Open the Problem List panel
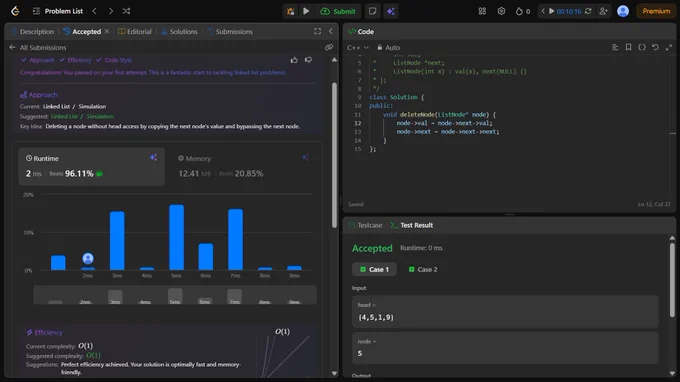 coord(58,11)
